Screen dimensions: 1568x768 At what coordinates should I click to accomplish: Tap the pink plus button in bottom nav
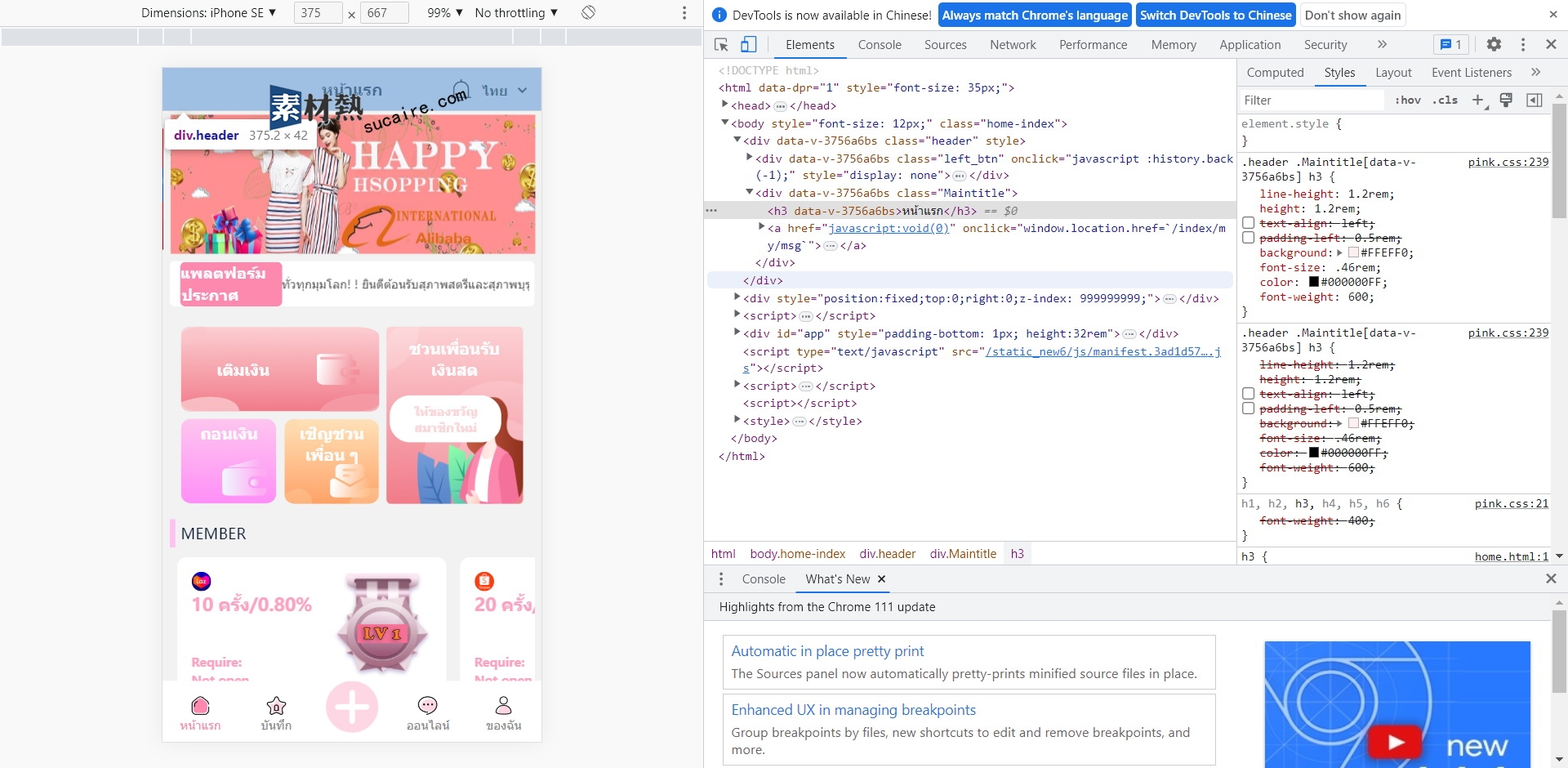(x=352, y=707)
